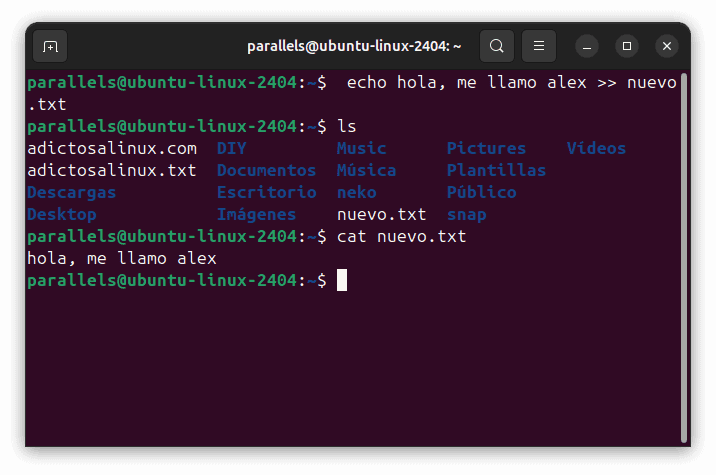
Task: Click the 'cat nuevo.txt' command text
Action: [x=401, y=237]
